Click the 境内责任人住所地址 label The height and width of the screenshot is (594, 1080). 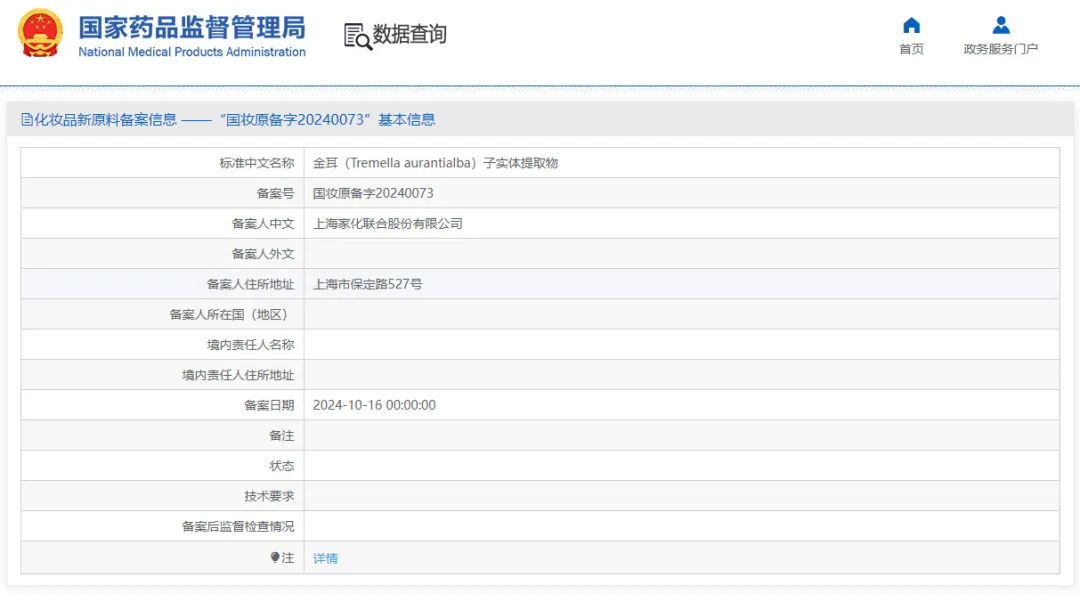(238, 376)
